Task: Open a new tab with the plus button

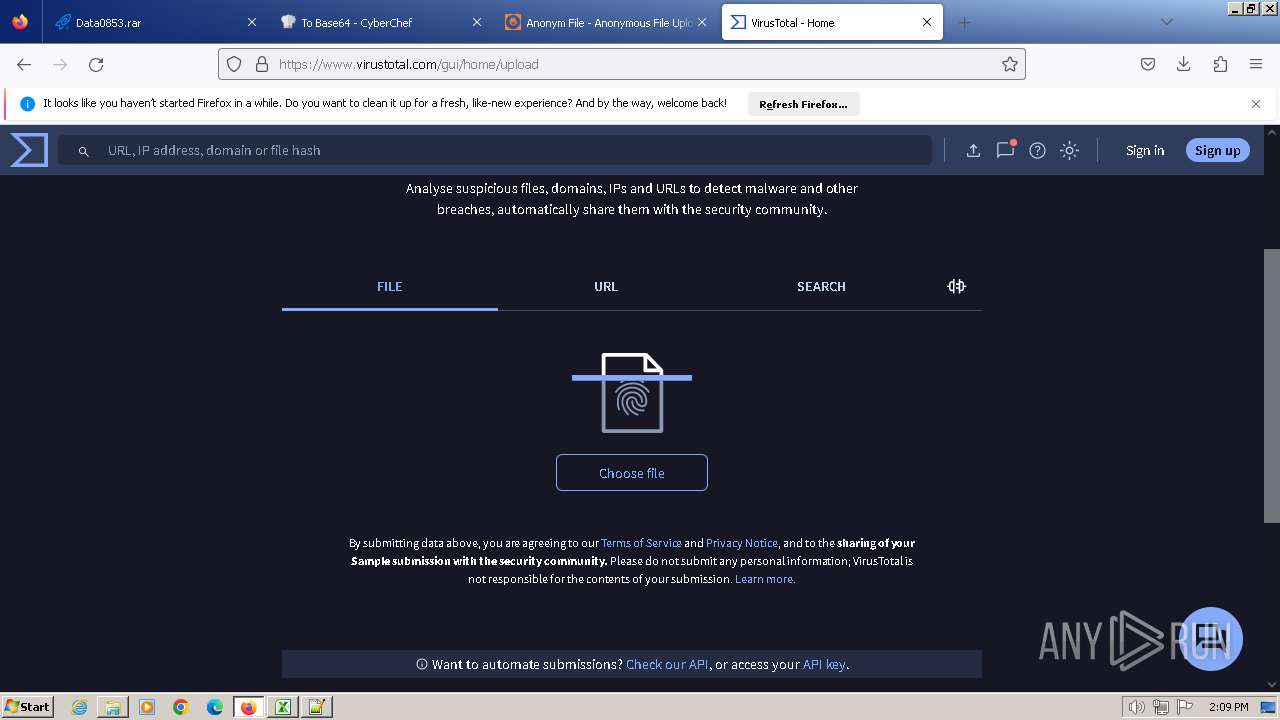Action: click(964, 22)
